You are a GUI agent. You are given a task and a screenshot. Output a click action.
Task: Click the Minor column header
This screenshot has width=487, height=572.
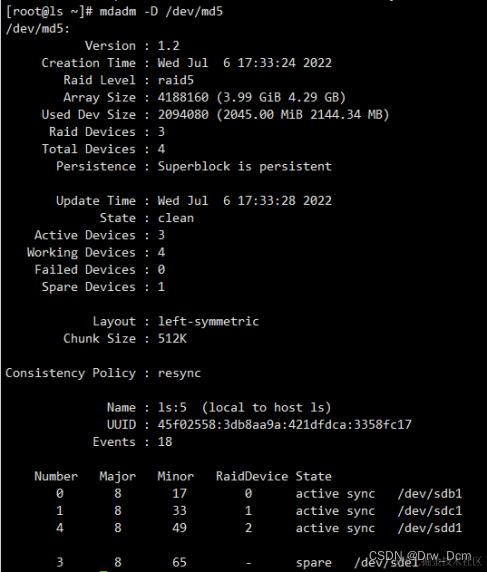(x=176, y=476)
